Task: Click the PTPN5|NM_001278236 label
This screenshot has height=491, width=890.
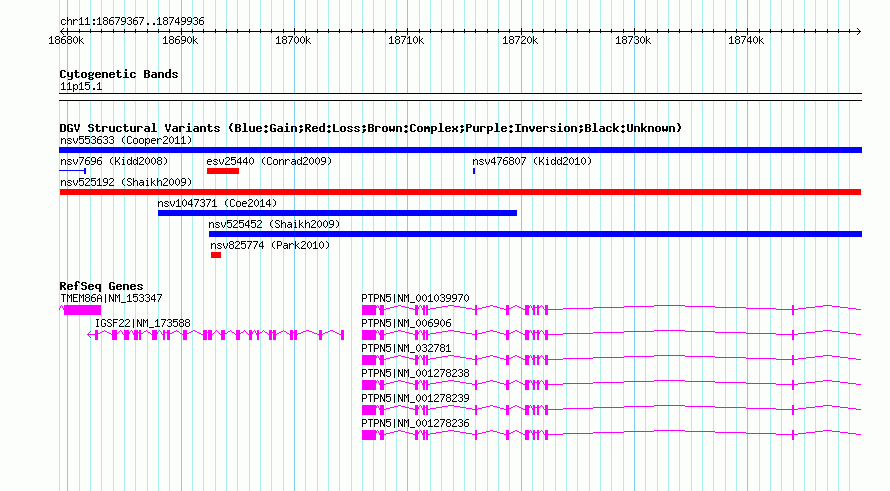Action: click(415, 423)
